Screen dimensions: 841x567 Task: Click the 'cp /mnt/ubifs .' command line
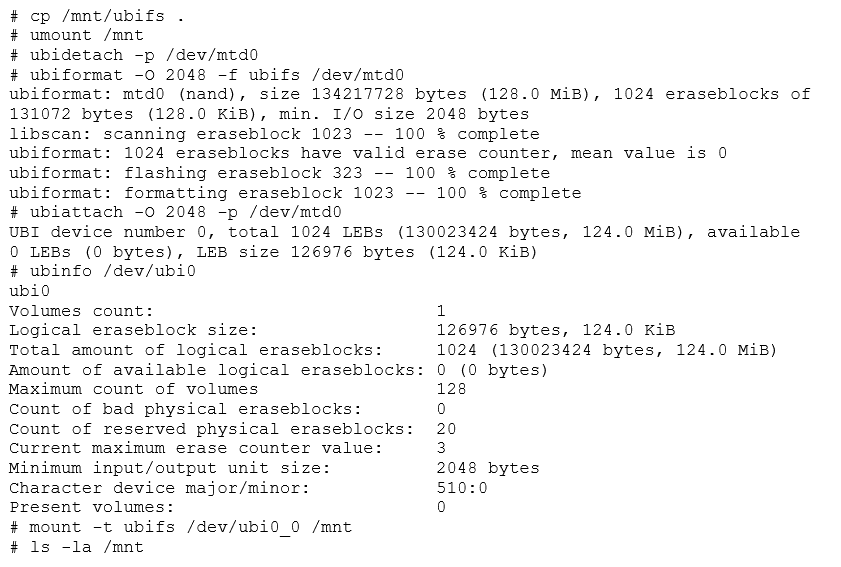pos(97,16)
